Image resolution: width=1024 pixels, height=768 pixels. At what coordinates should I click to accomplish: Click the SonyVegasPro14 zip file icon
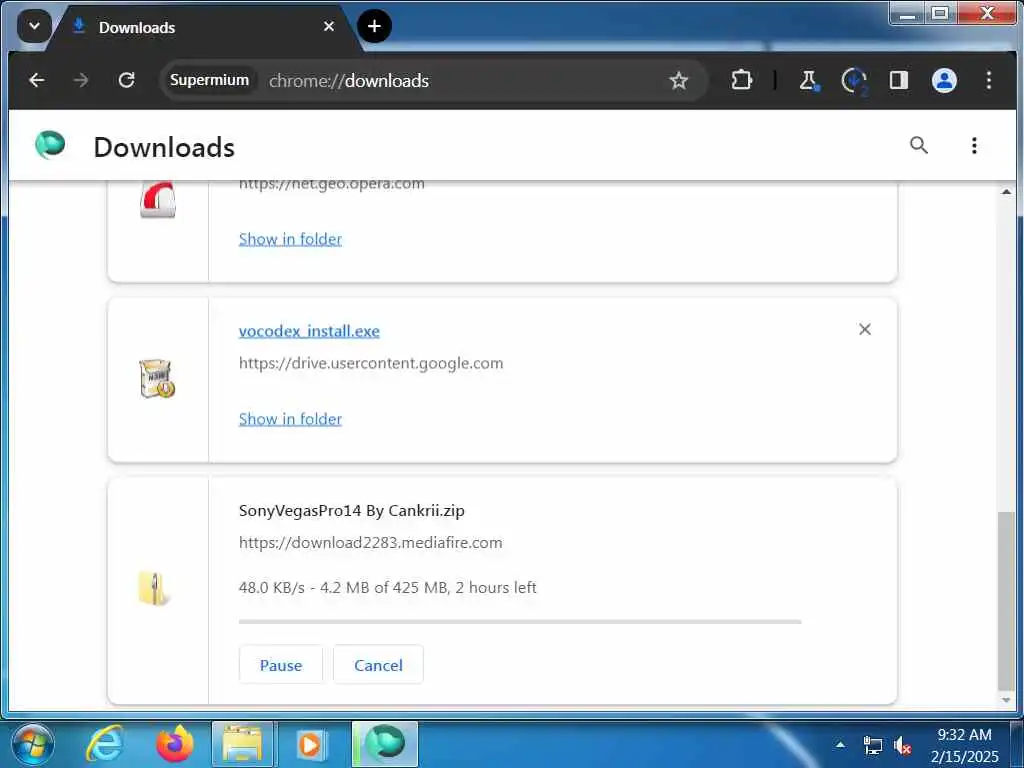(155, 588)
